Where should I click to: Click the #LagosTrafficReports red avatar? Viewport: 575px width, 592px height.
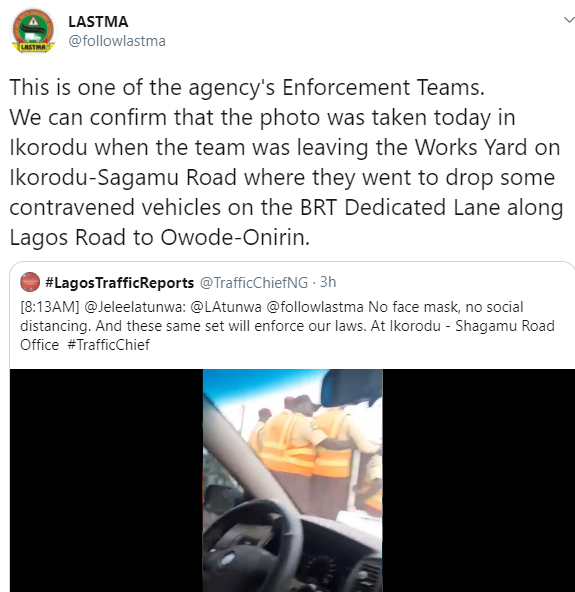(x=30, y=282)
